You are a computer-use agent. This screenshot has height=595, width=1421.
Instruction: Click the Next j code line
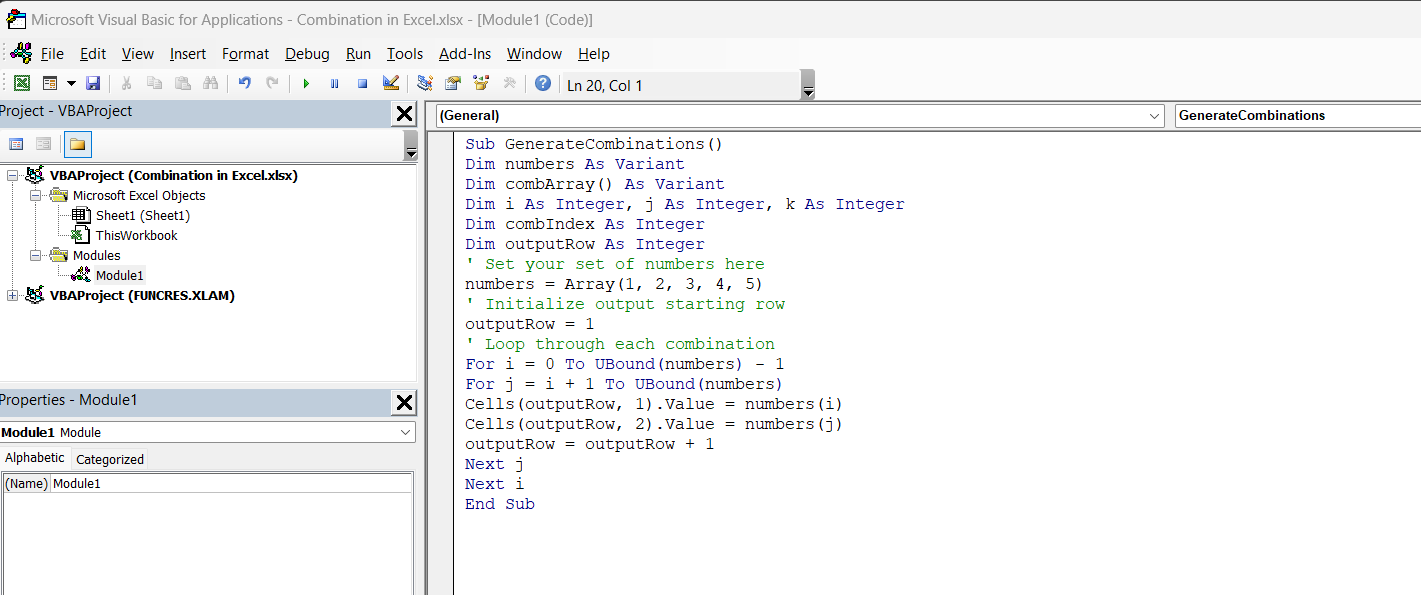point(495,464)
